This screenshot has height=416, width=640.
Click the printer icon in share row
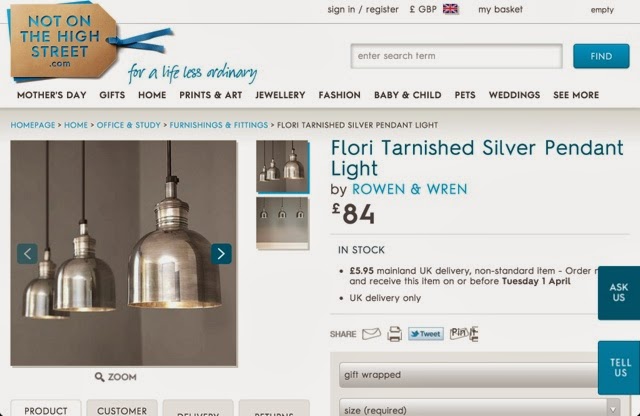tap(394, 334)
